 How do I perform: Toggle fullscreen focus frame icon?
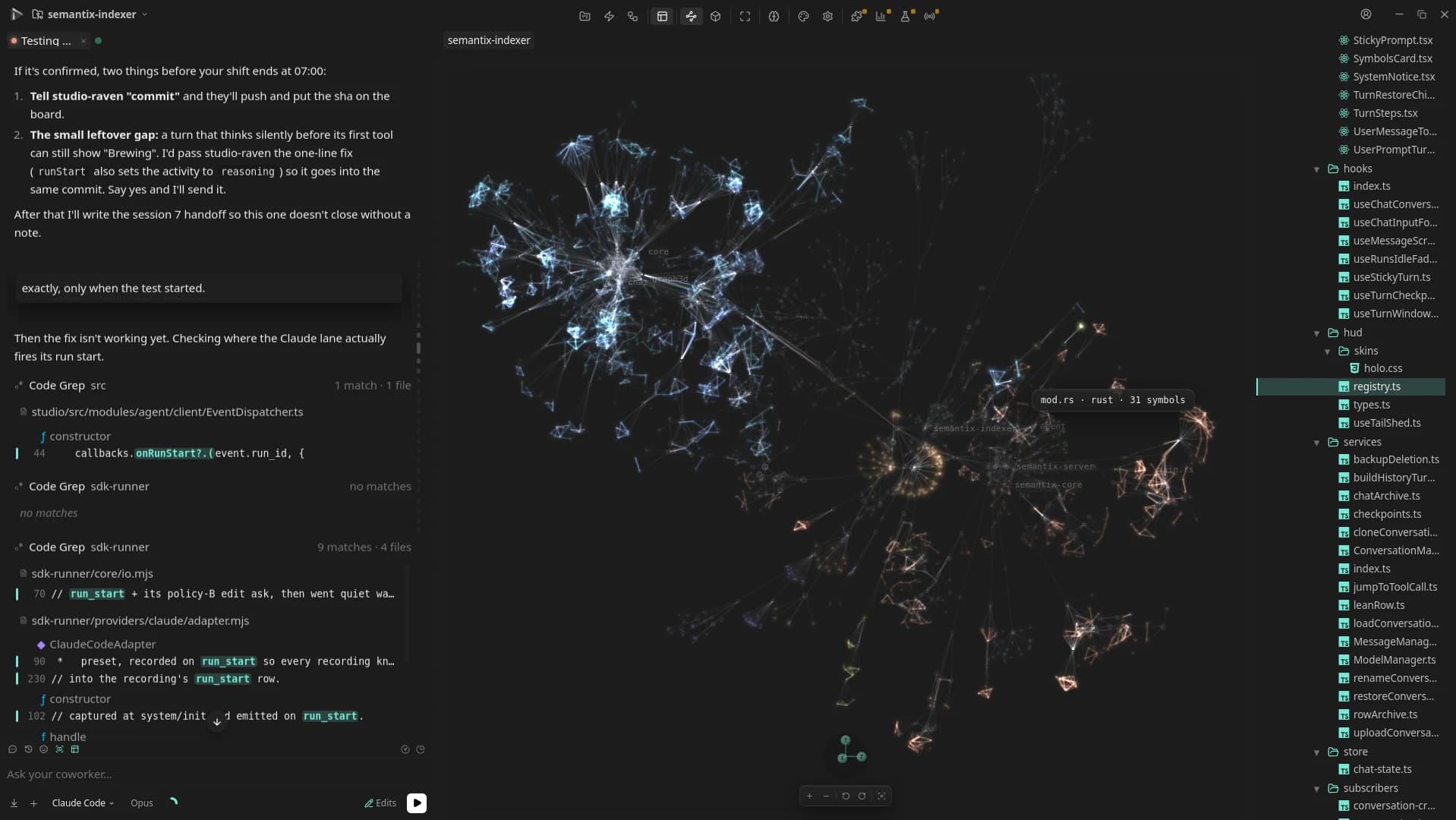(745, 16)
